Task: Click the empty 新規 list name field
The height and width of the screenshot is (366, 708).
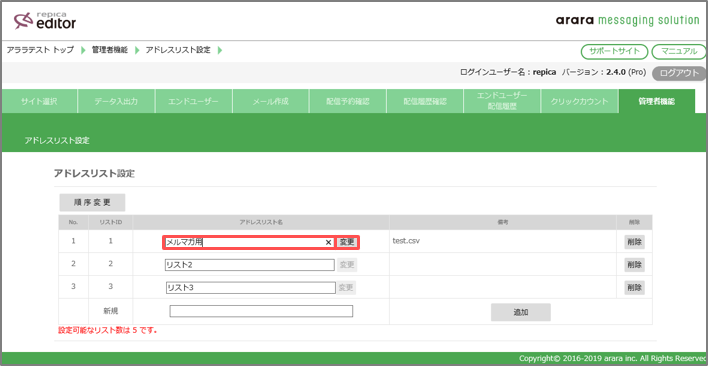Action: [261, 311]
